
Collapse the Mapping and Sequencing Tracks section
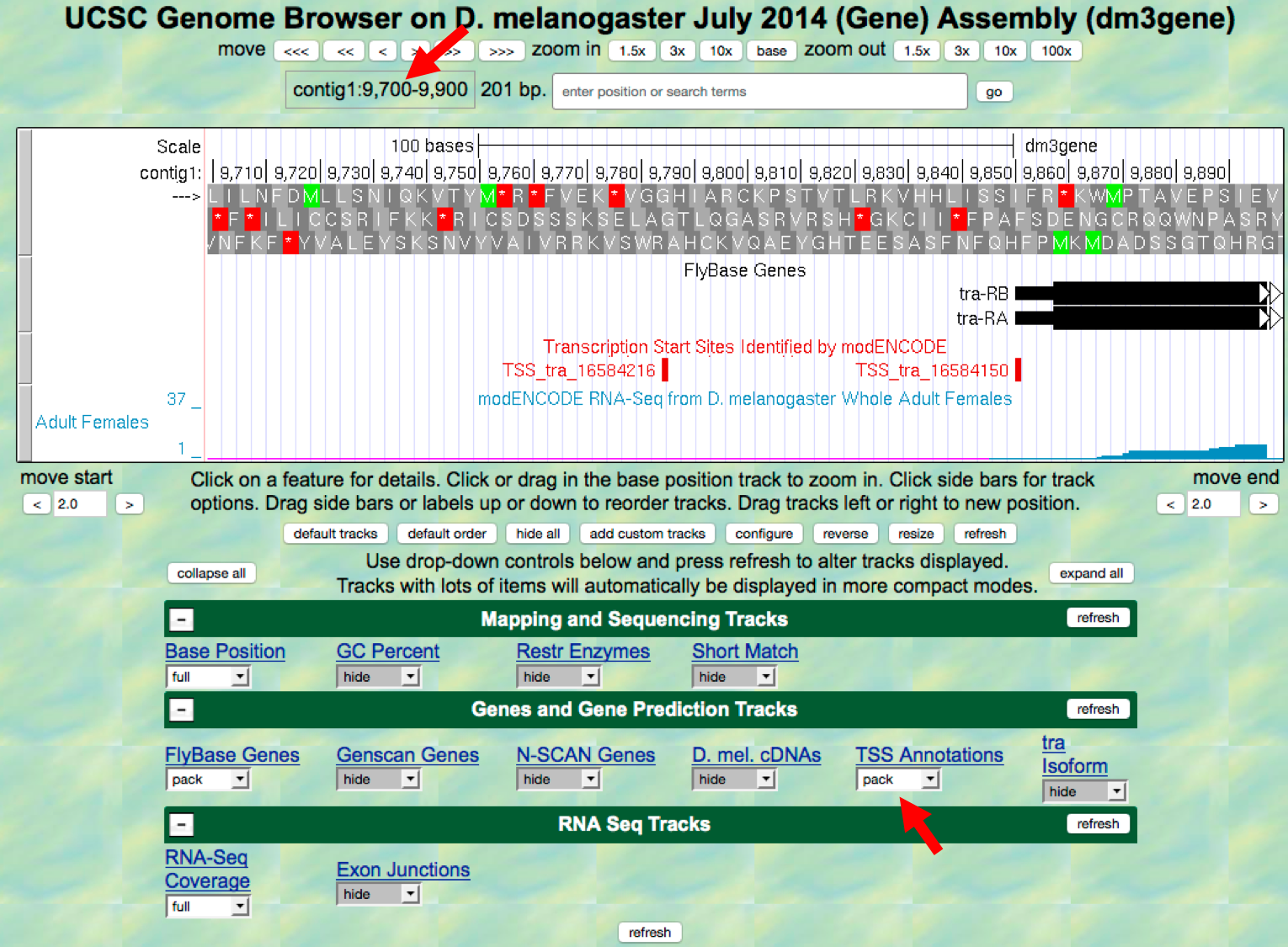(x=181, y=620)
